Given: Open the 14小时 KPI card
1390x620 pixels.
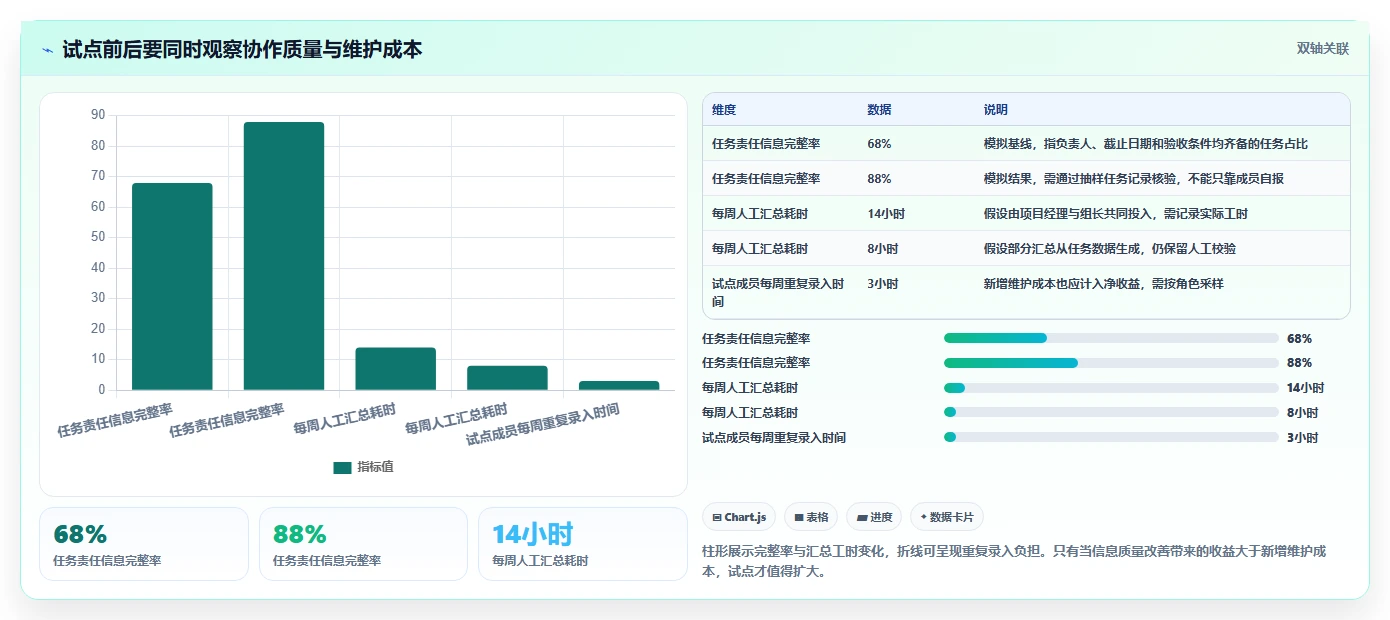Looking at the screenshot, I should tap(583, 544).
